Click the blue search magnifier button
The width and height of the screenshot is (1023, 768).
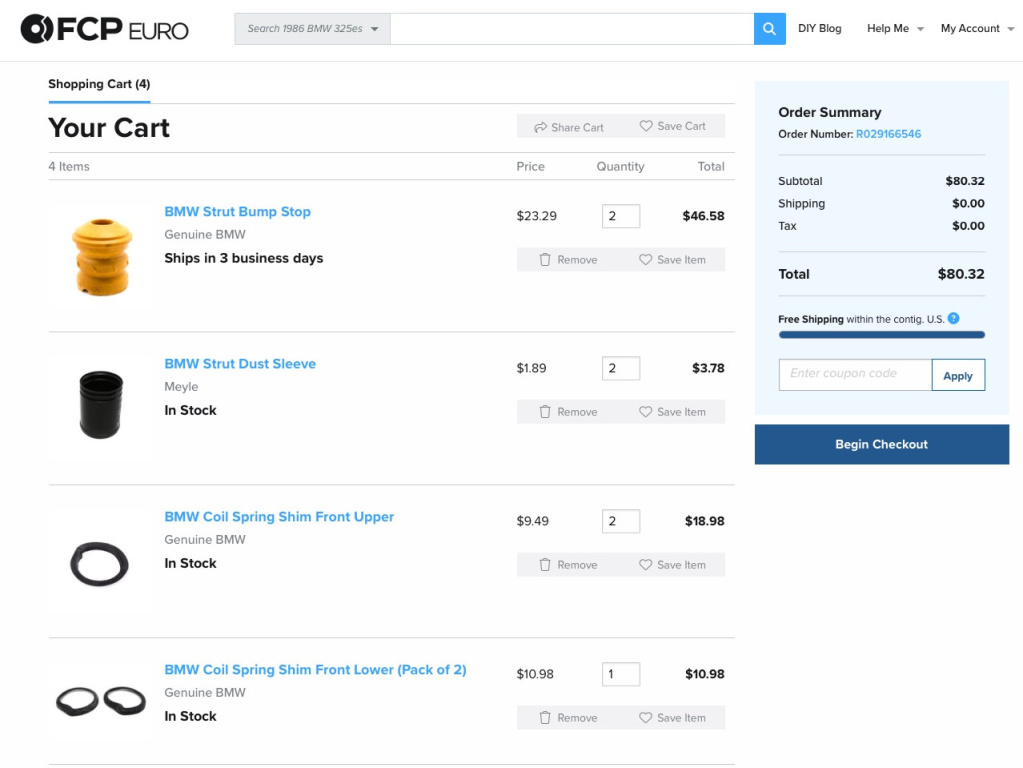click(x=769, y=29)
